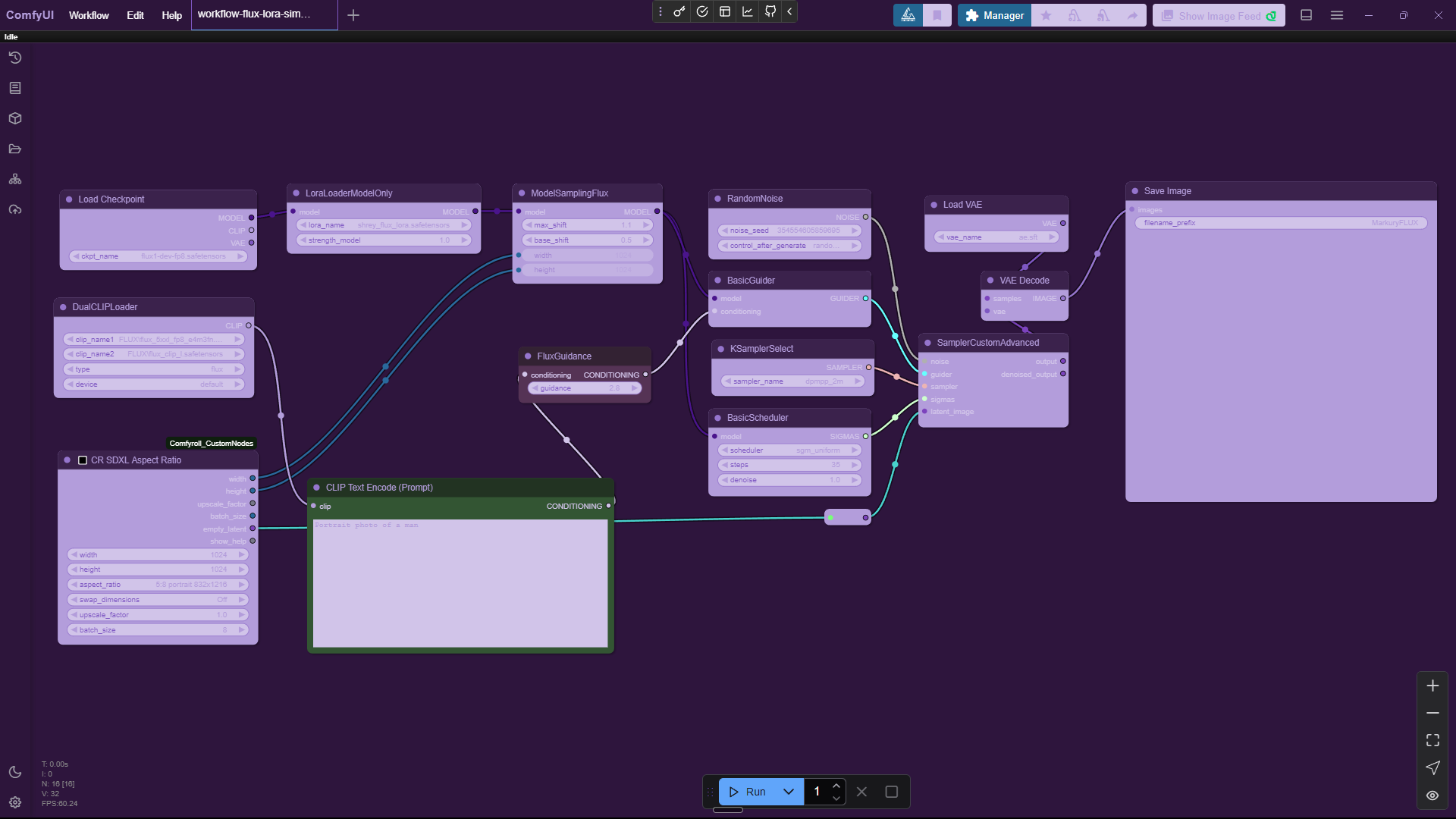Click the star icon beside Manager
The width and height of the screenshot is (1456, 819).
(1046, 15)
